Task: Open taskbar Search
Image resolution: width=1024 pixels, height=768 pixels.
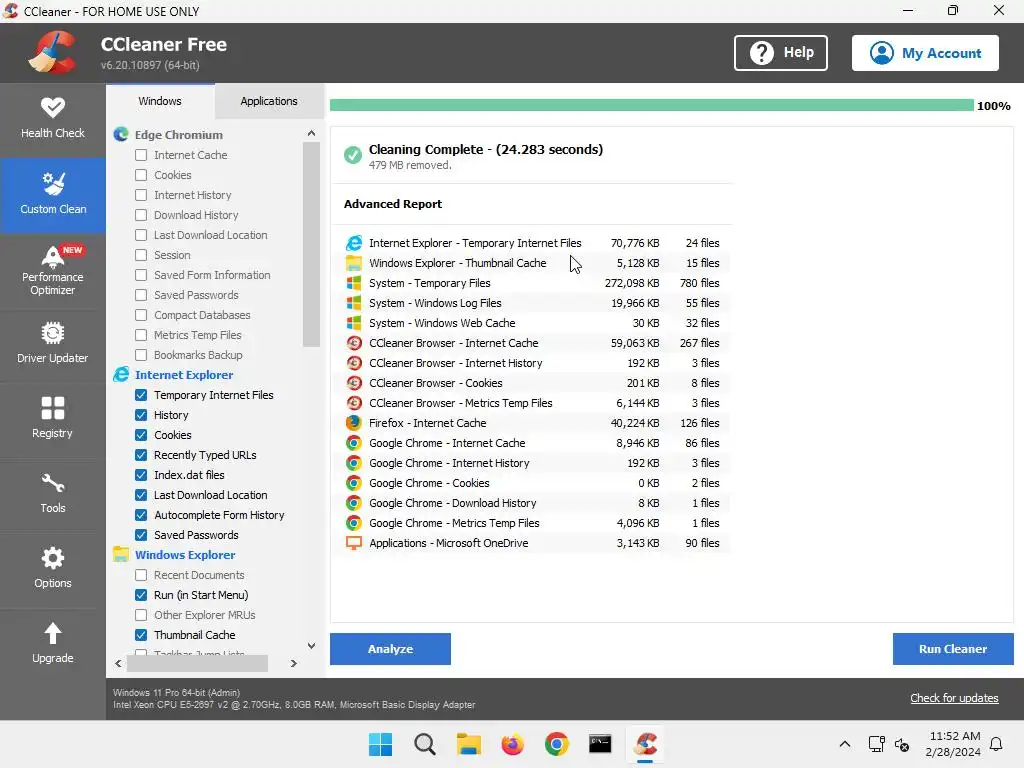Action: coord(424,744)
